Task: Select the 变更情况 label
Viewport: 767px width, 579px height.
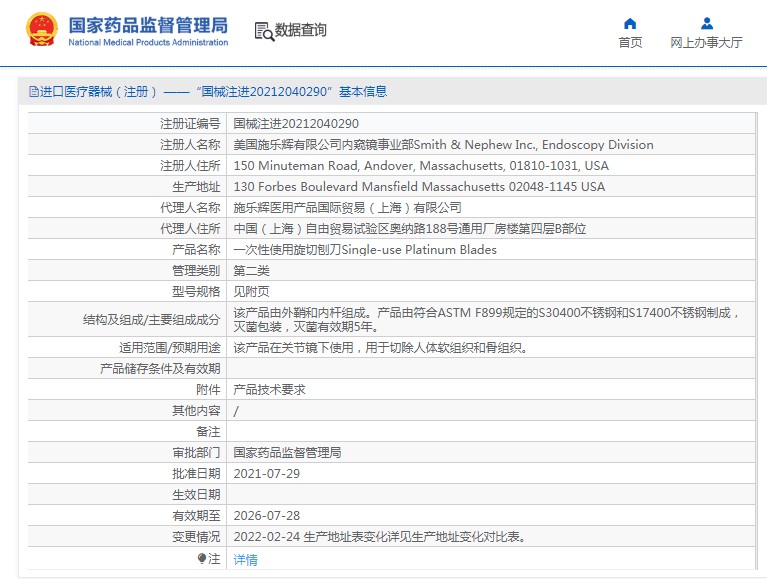Action: coord(196,537)
